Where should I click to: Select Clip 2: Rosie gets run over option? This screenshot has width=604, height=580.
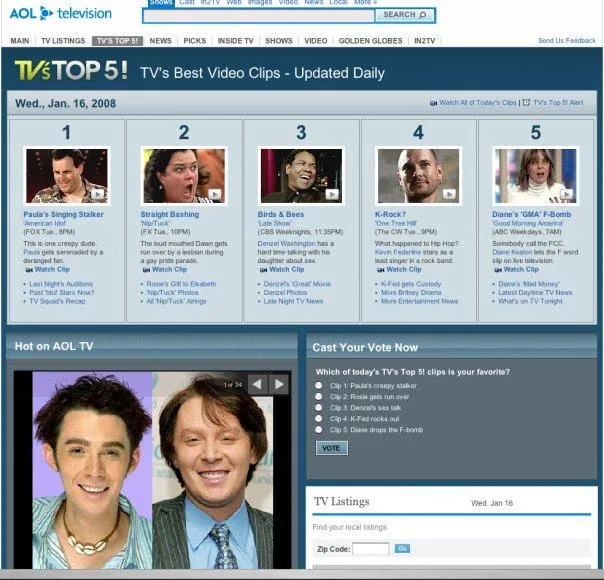click(x=319, y=396)
